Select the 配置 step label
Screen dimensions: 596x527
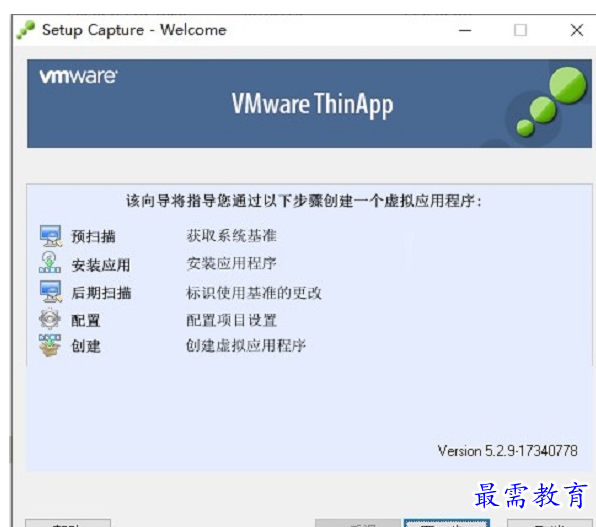(x=86, y=321)
